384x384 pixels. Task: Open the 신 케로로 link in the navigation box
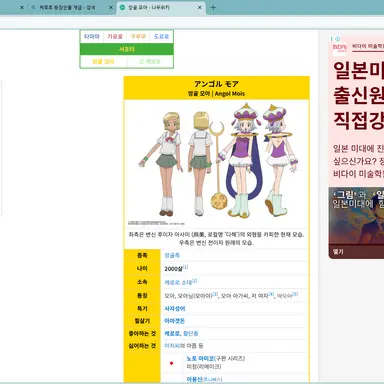tap(150, 61)
